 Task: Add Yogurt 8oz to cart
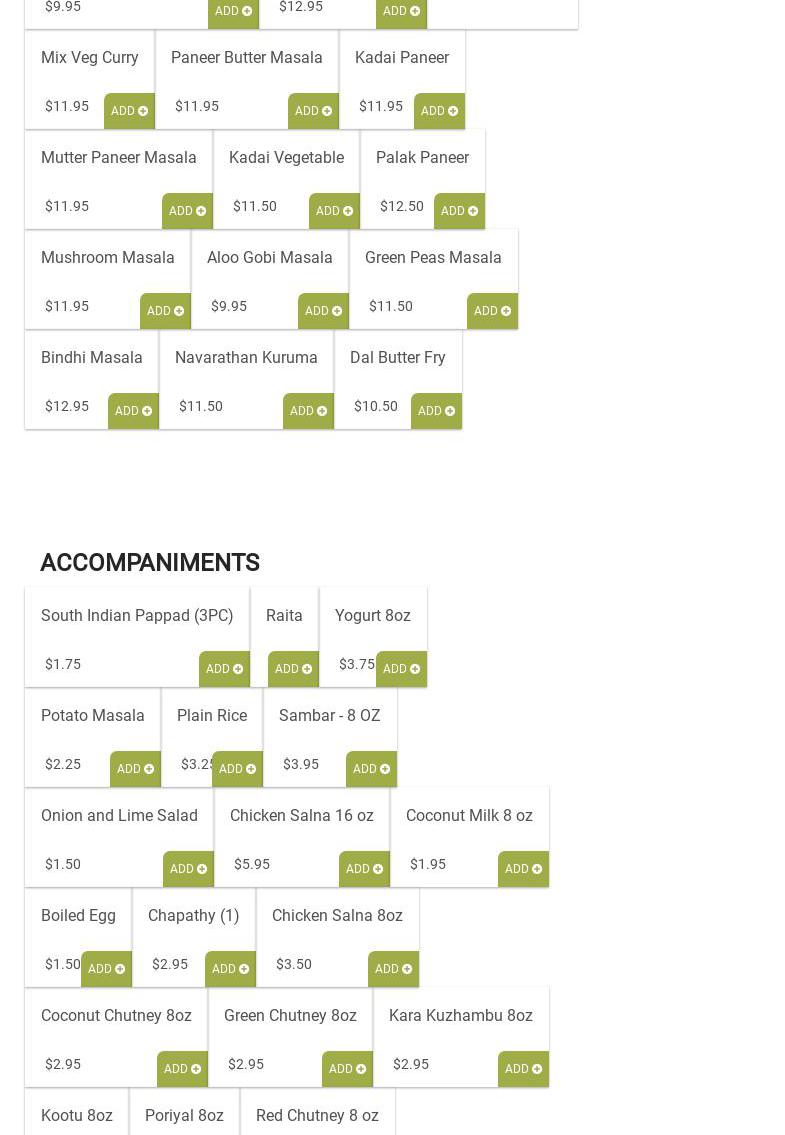pyautogui.click(x=401, y=669)
